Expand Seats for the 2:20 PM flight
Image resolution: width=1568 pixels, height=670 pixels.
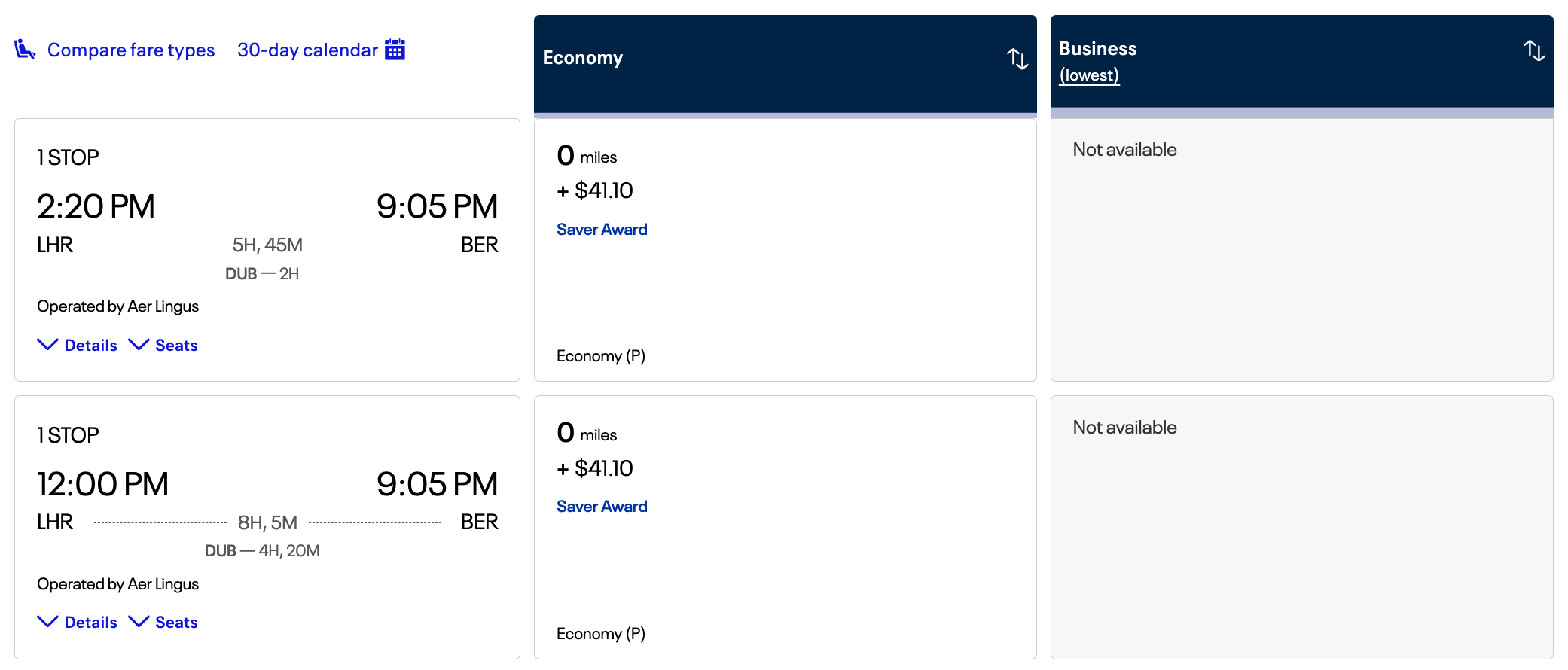163,345
